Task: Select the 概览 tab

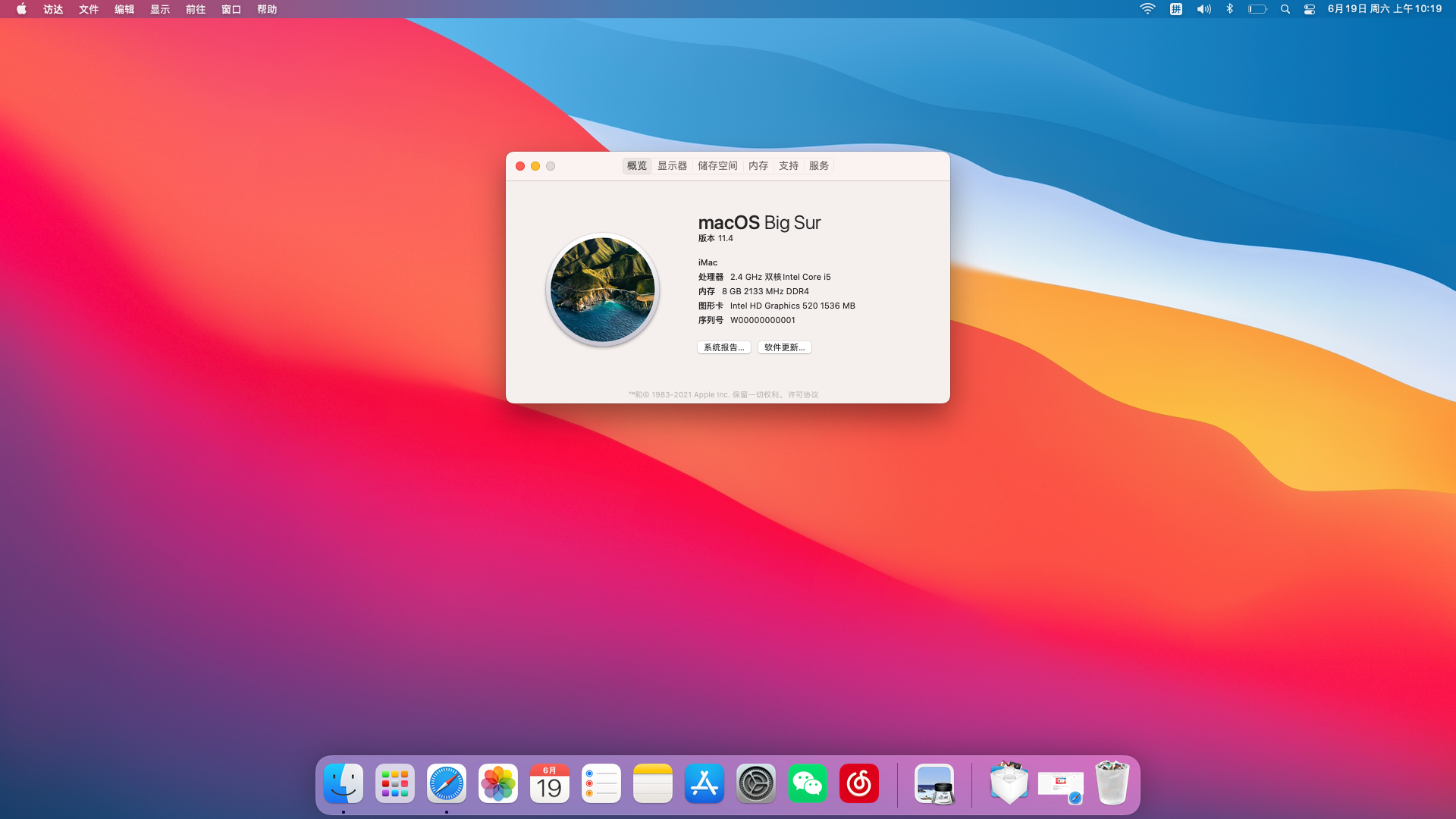Action: 637,166
